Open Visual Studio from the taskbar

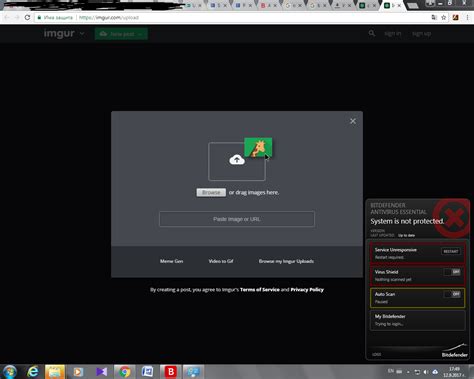(x=101, y=372)
